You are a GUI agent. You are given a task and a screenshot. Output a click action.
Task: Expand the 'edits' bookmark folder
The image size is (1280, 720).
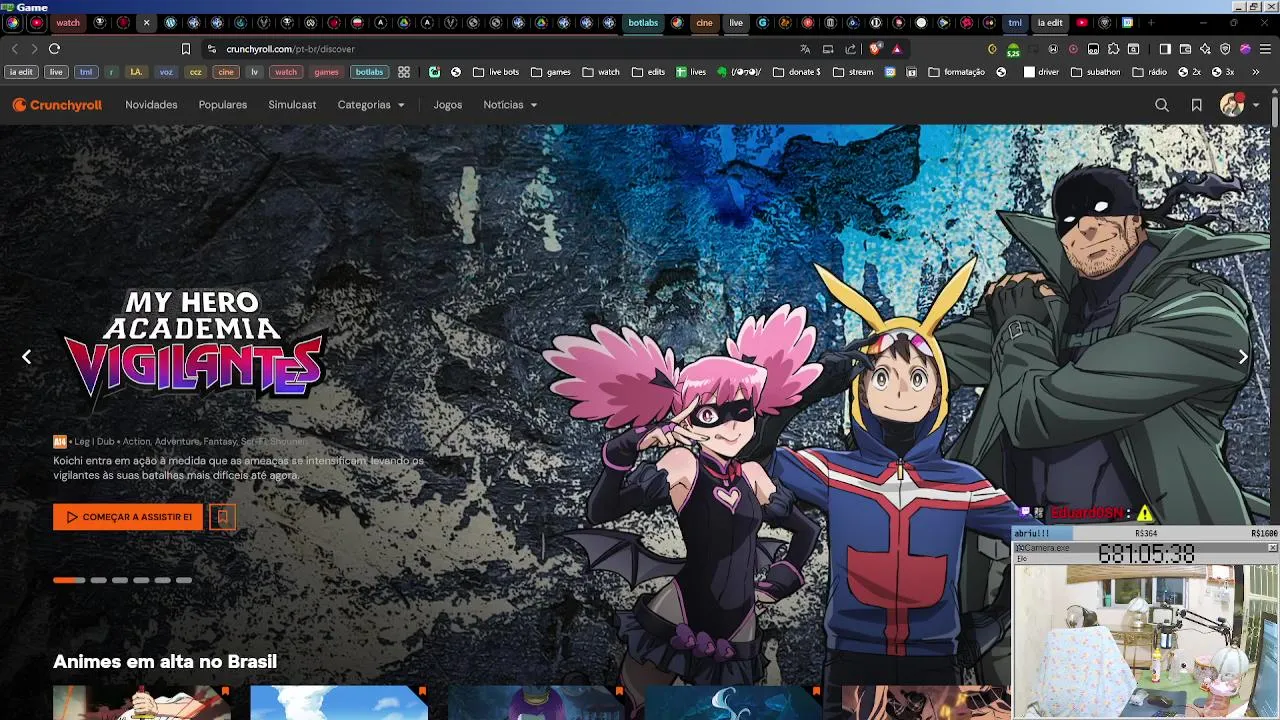pyautogui.click(x=648, y=72)
